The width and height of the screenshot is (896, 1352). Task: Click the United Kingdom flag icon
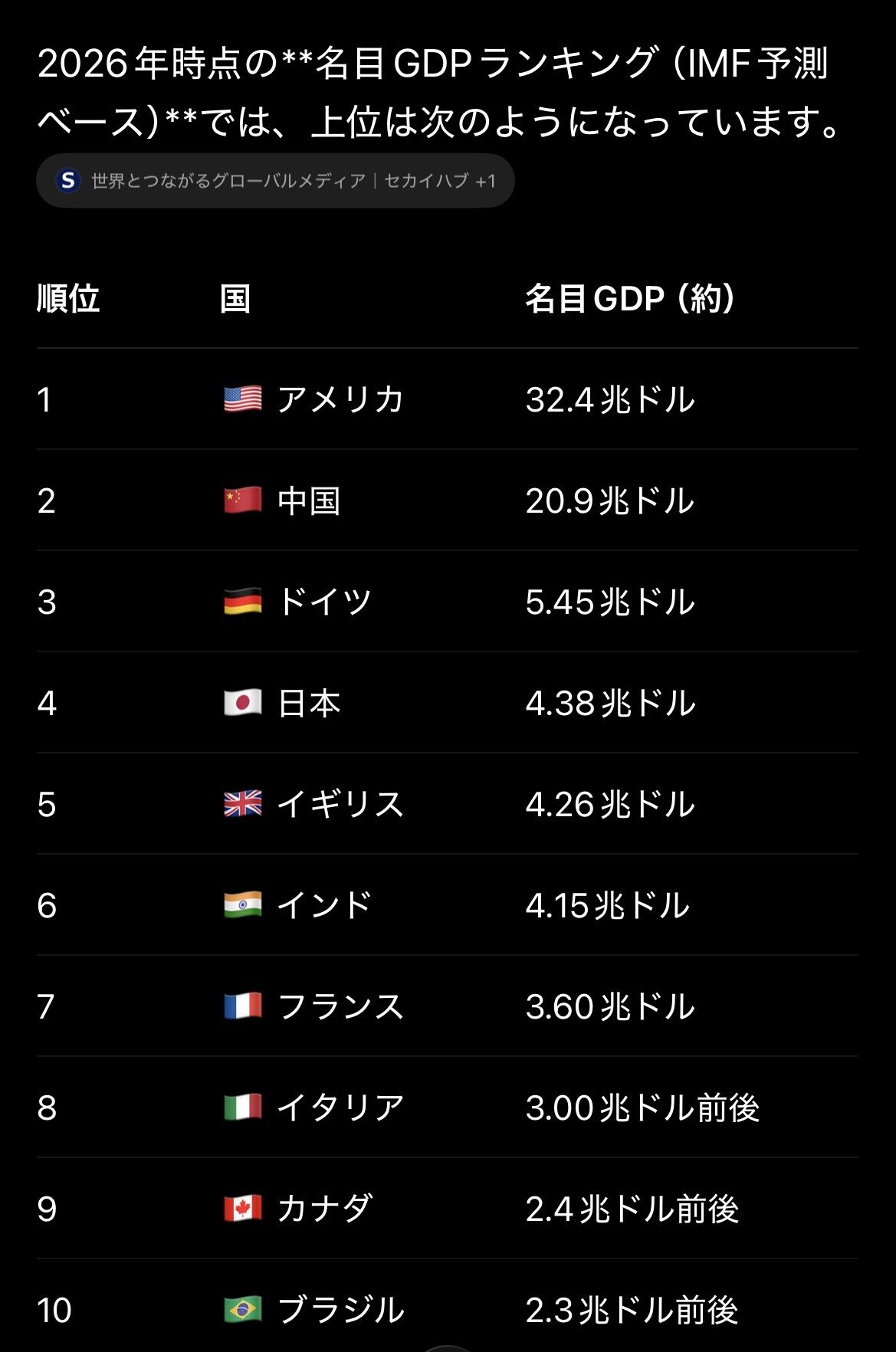click(x=243, y=804)
